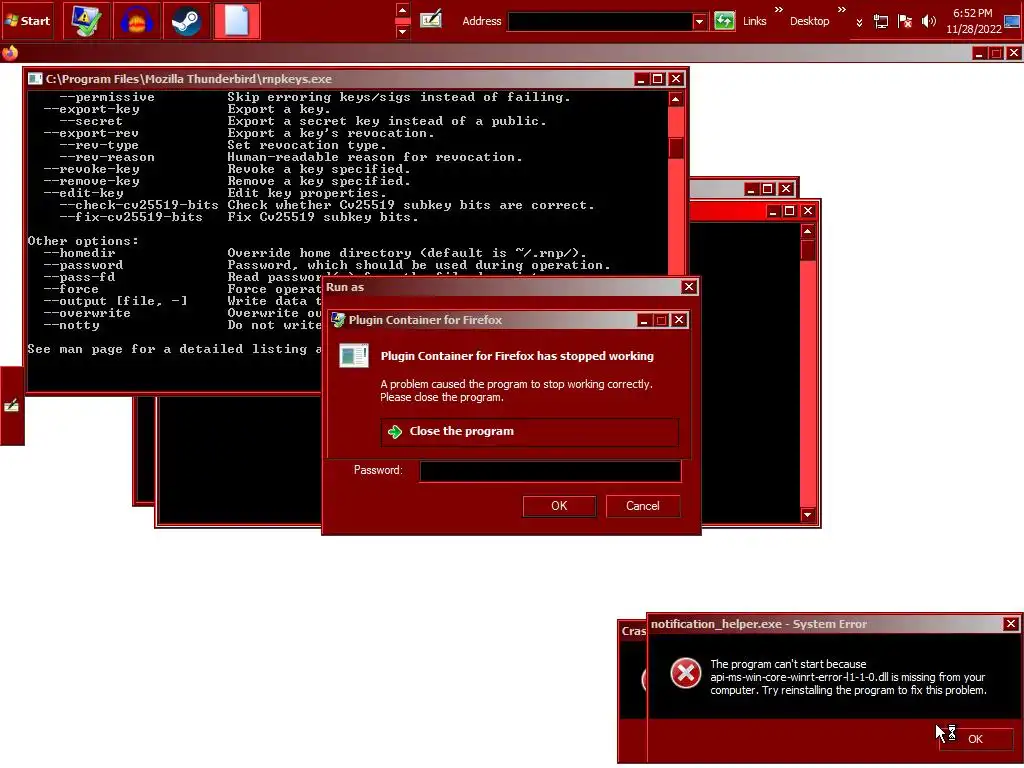
Task: Click Cancel in the Run as dialog
Action: coord(643,506)
